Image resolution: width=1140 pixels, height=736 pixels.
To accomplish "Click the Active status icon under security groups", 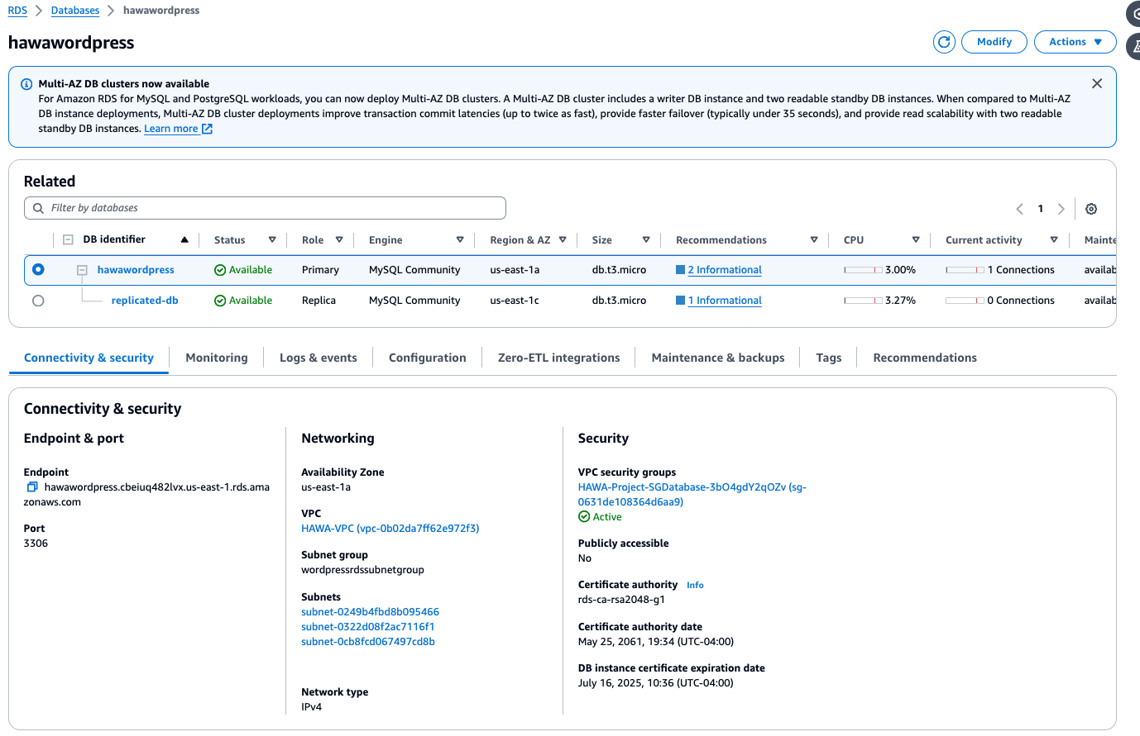I will [584, 516].
